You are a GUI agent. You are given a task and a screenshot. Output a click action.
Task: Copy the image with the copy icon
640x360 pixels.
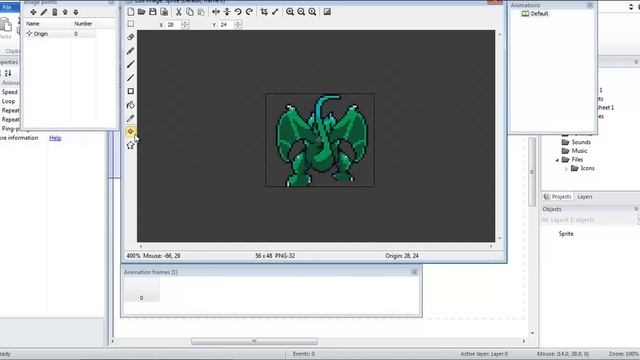point(190,12)
